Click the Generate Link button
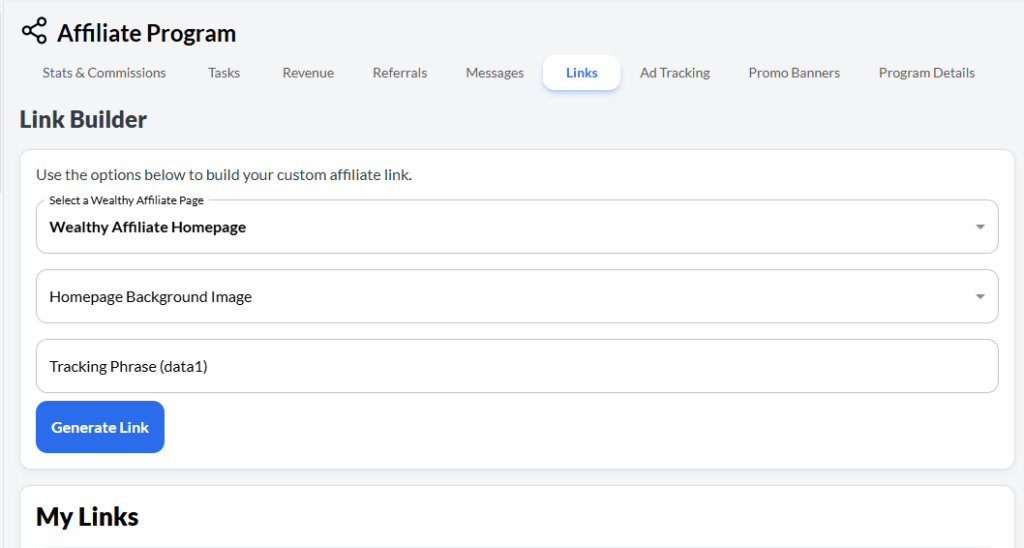1024x548 pixels. click(100, 427)
